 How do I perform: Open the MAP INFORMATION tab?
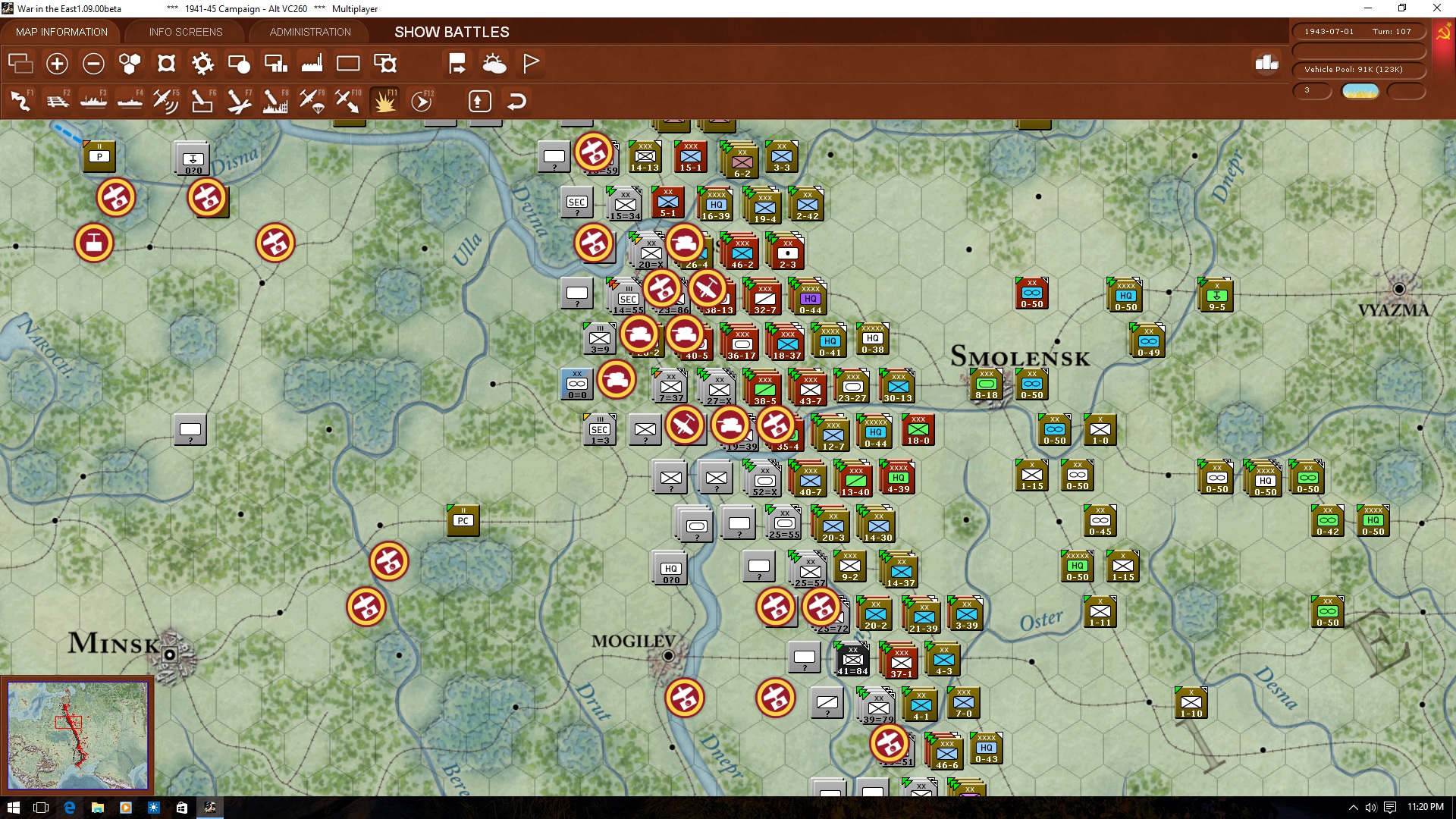[x=61, y=32]
